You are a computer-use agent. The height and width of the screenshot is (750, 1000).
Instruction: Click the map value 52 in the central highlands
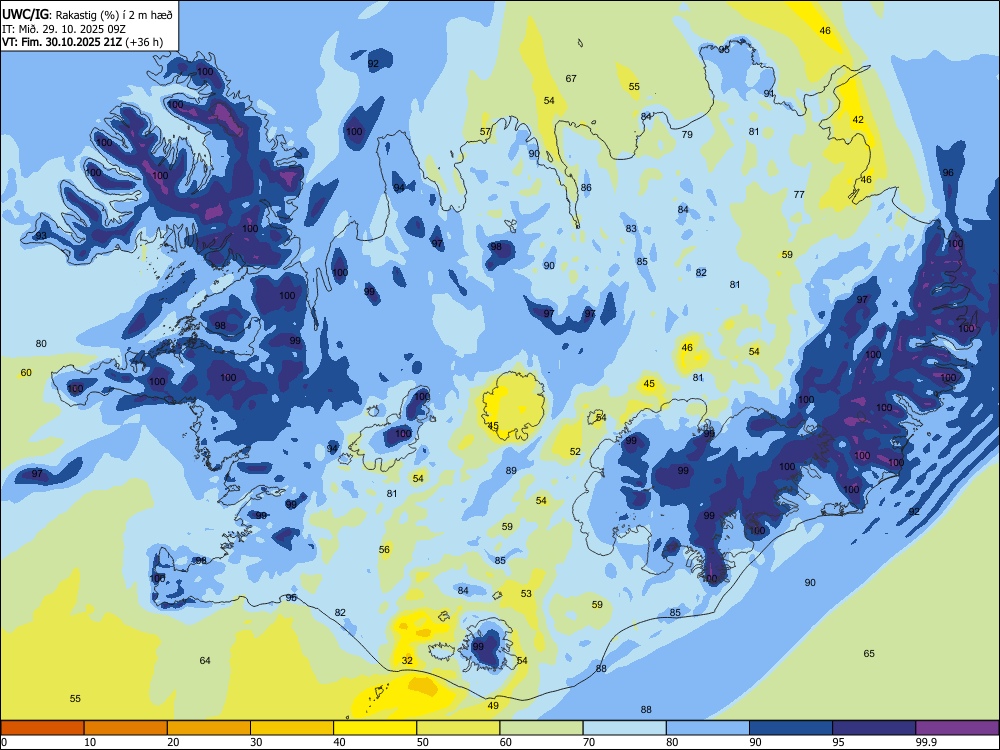(575, 452)
